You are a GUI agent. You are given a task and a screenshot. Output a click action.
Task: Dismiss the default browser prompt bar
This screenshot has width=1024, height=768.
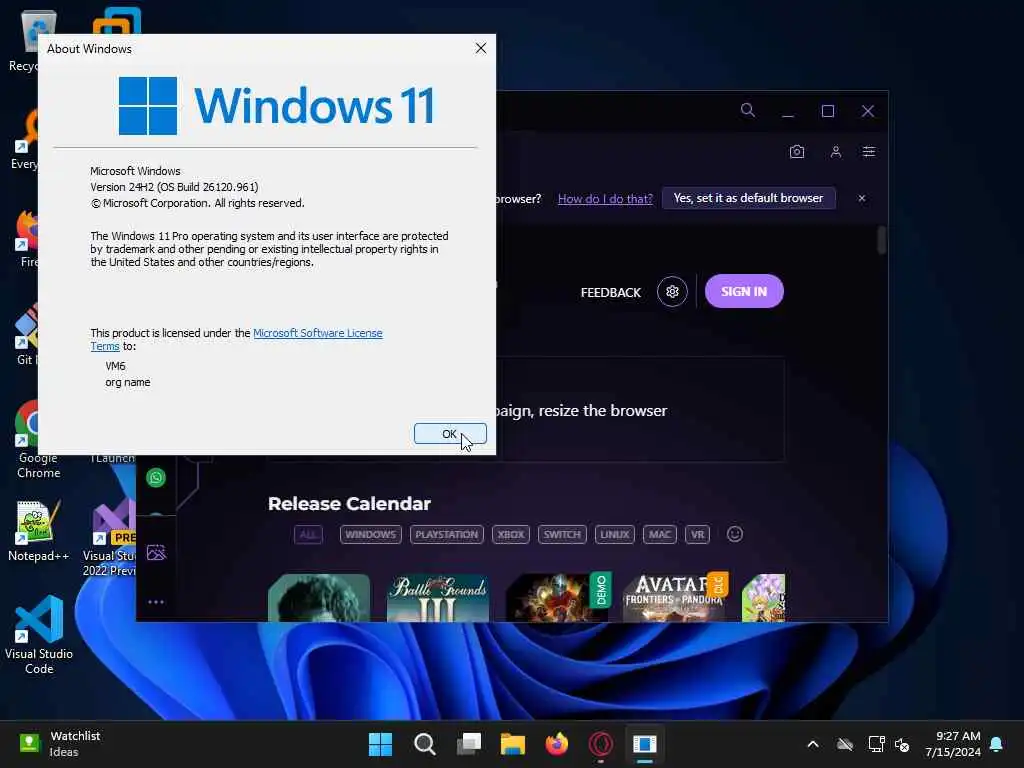862,198
